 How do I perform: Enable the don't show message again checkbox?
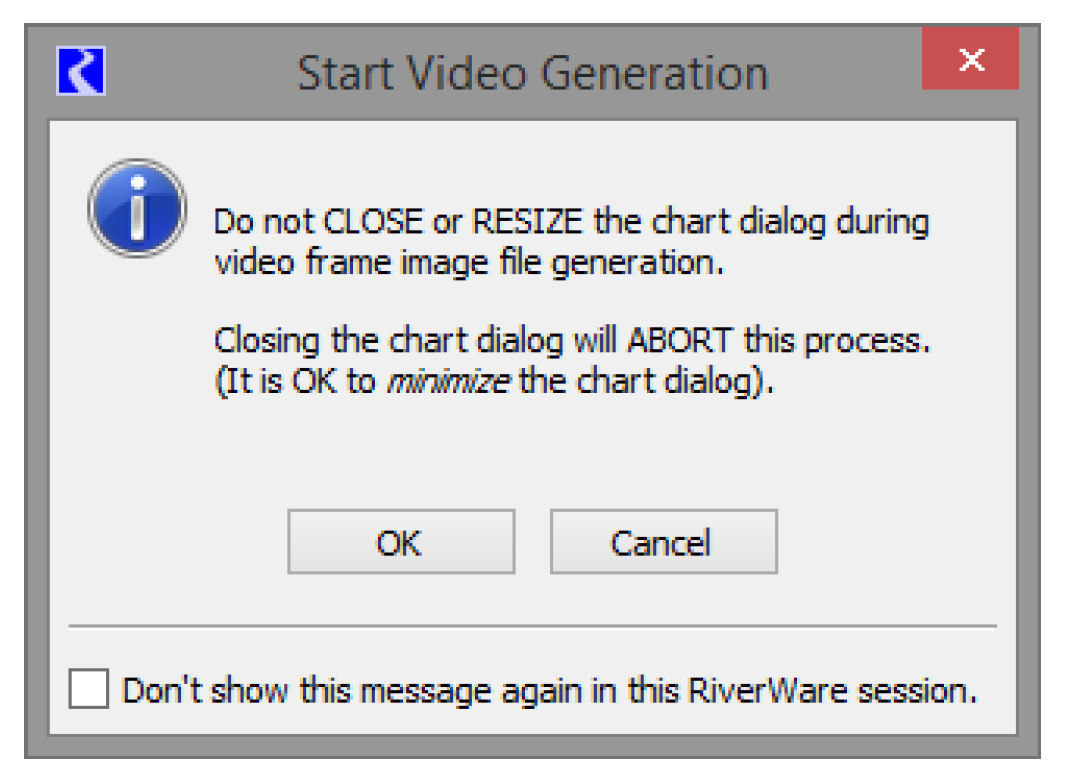tap(89, 690)
